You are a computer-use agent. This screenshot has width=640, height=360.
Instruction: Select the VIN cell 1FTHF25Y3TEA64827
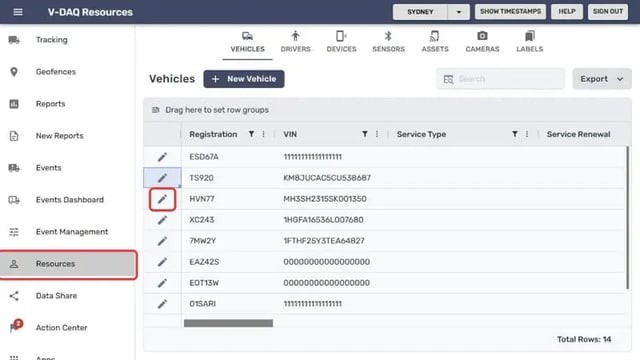(x=324, y=241)
